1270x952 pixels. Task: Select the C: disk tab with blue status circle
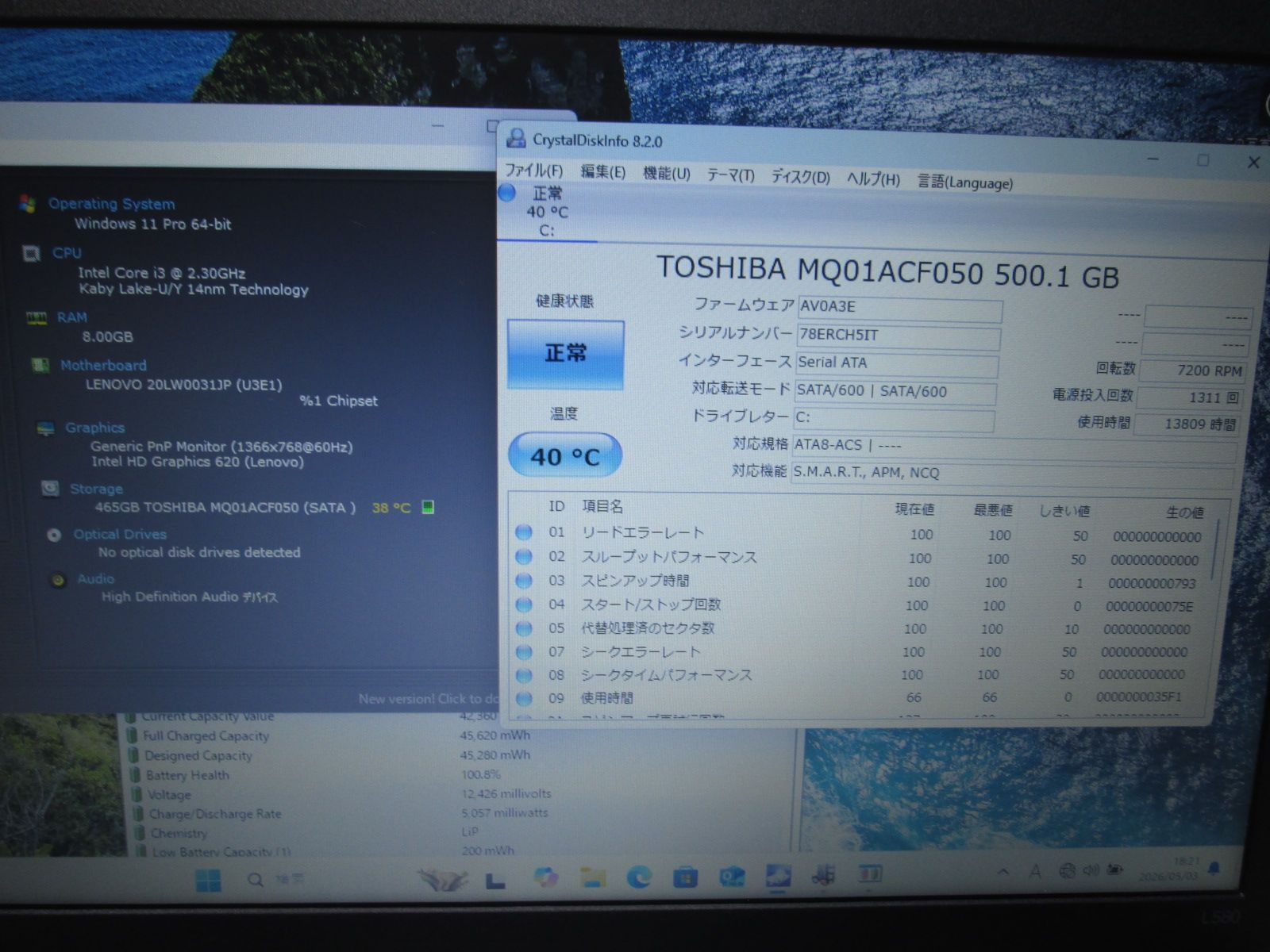point(546,211)
